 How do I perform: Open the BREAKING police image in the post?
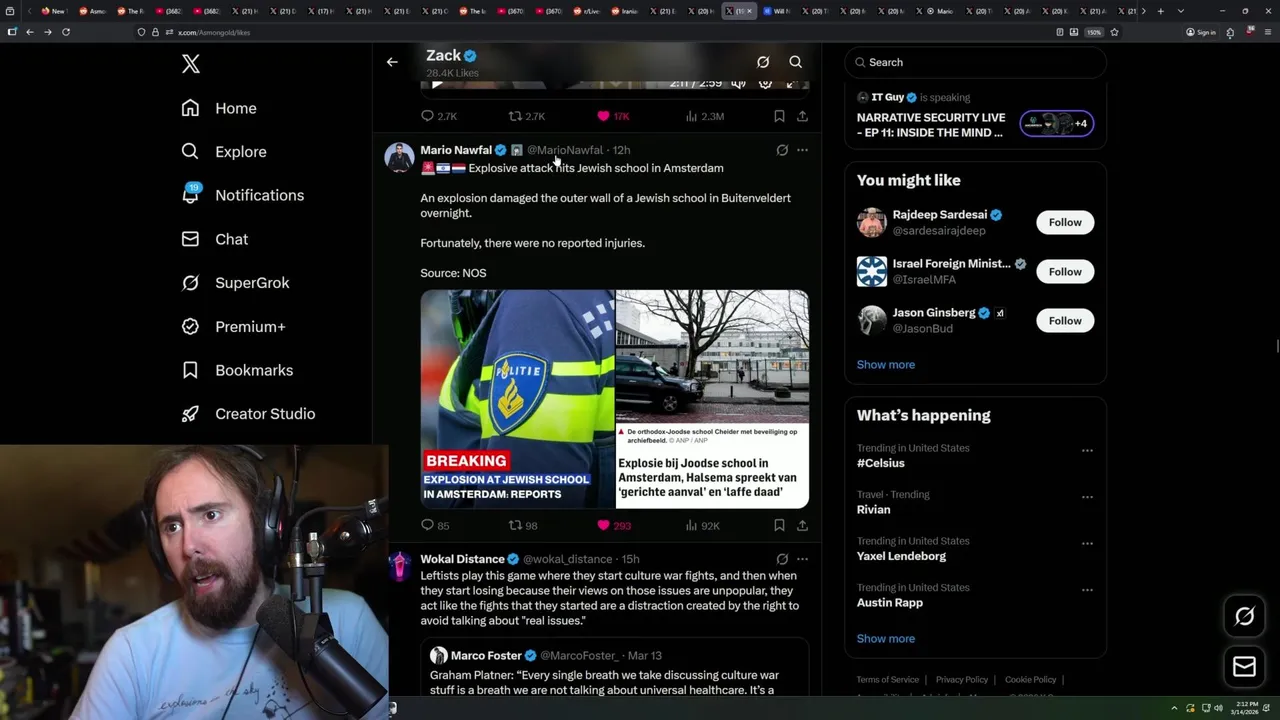(517, 399)
